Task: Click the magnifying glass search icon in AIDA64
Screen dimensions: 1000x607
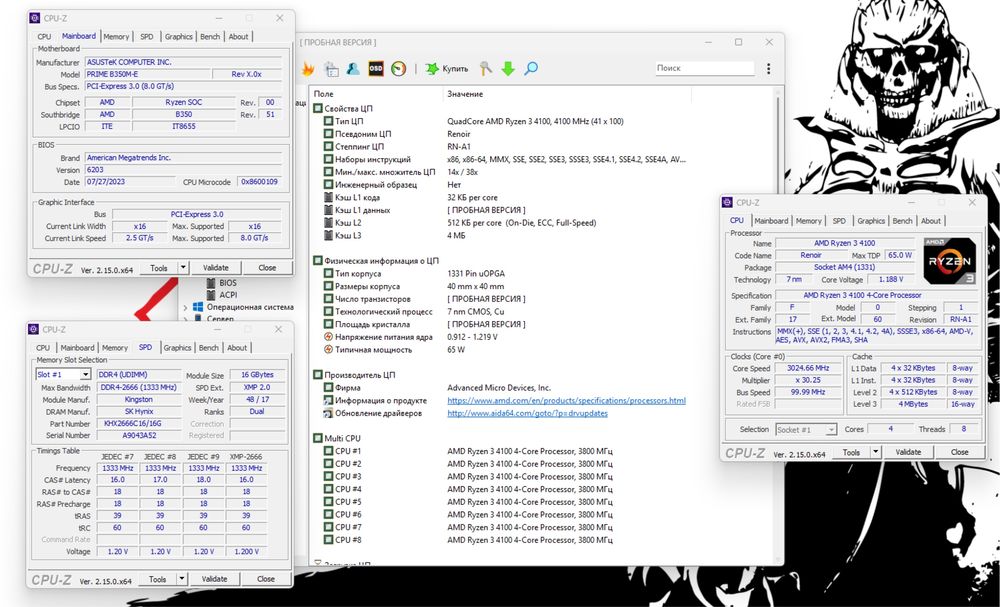Action: coord(531,68)
